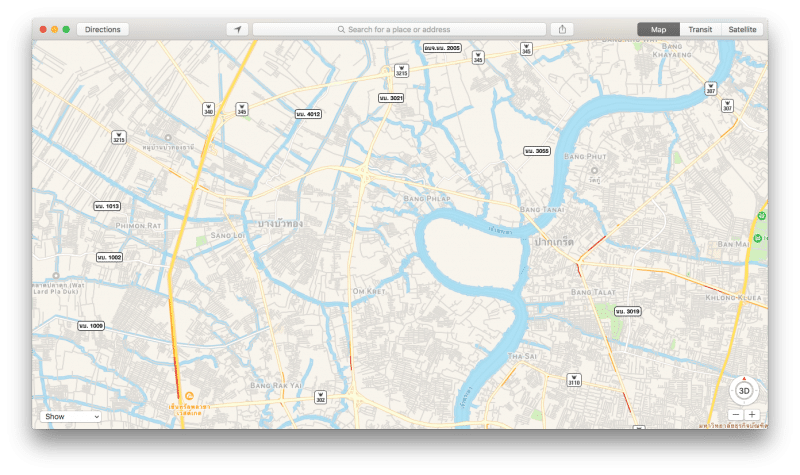Open the Share menu in toolbar
Viewport: 800px width, 475px height.
click(x=562, y=30)
